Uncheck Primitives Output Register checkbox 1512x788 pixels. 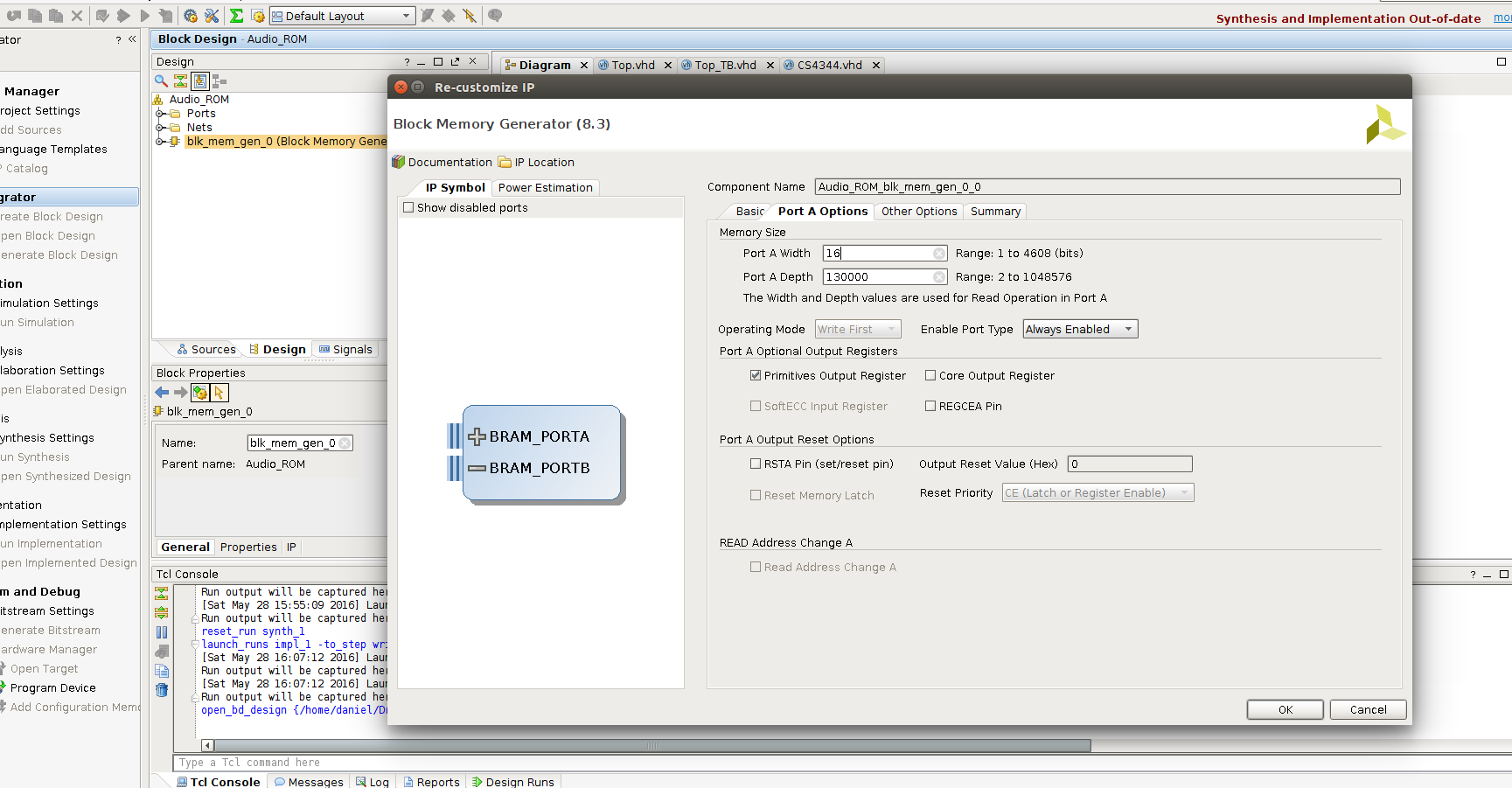756,375
